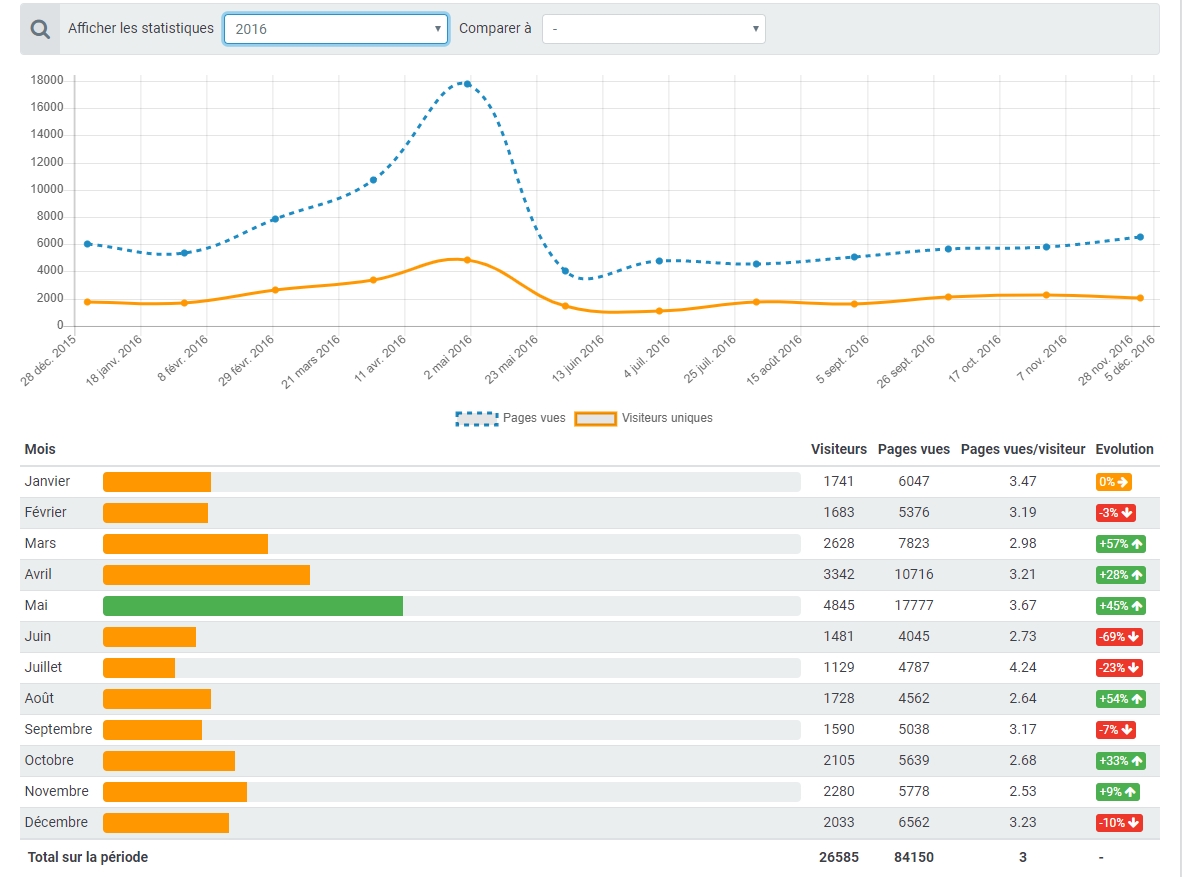Screen dimensions: 1182x877
Task: Click the +57% evolution badge for Mars
Action: pyautogui.click(x=1120, y=544)
